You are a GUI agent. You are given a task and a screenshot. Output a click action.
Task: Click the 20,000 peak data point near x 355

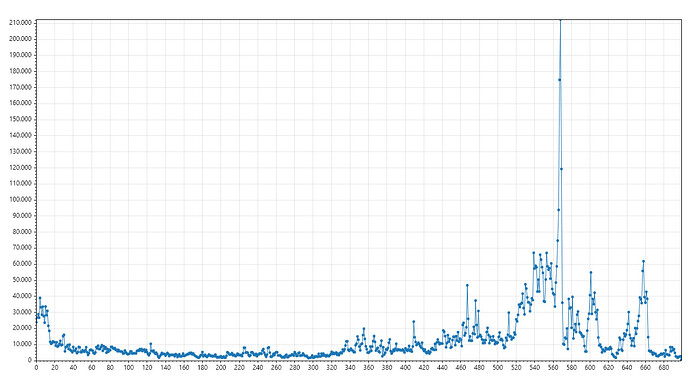364,328
